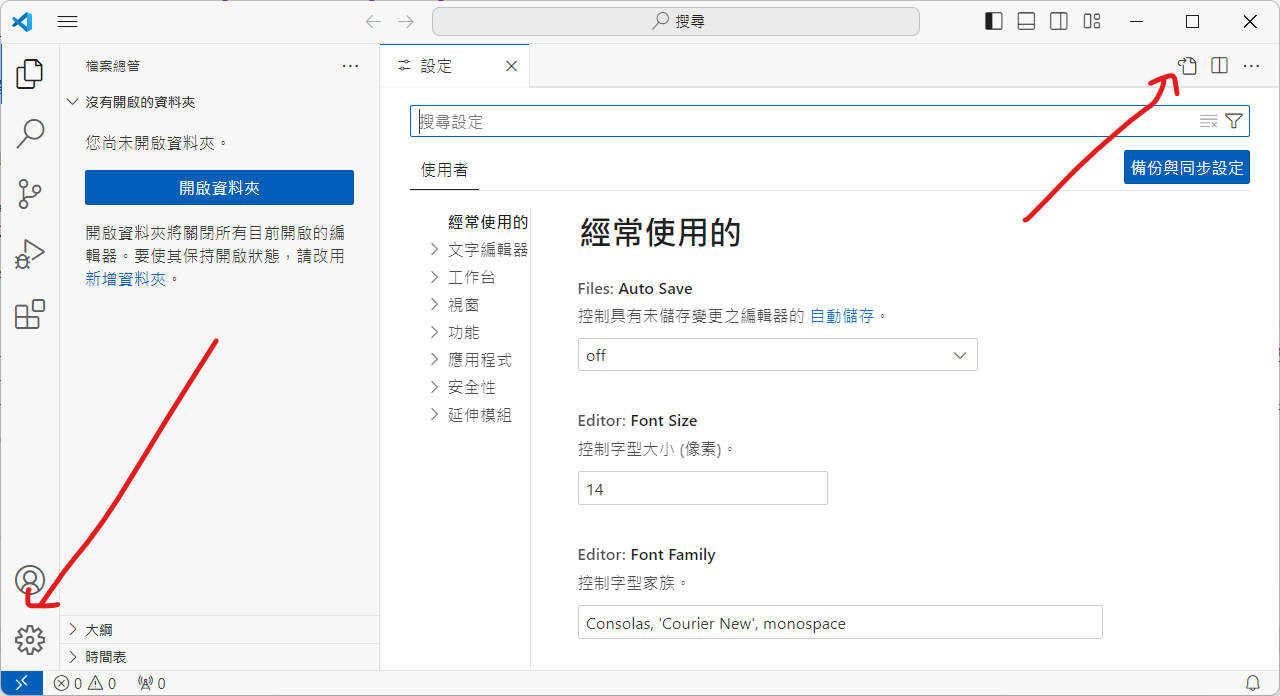Click the settings filter funnel icon
1280x696 pixels.
[x=1234, y=121]
